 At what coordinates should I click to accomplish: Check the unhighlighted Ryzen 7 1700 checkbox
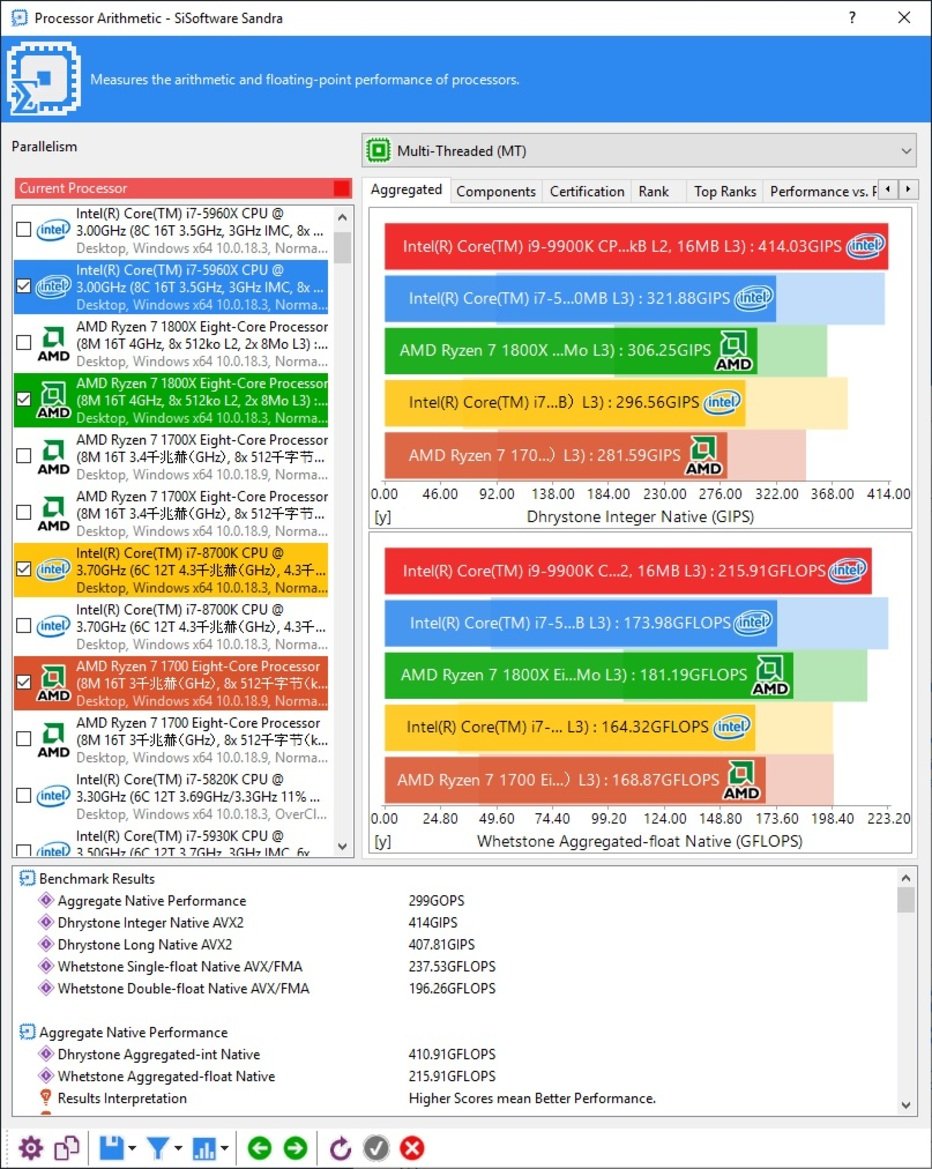(24, 739)
